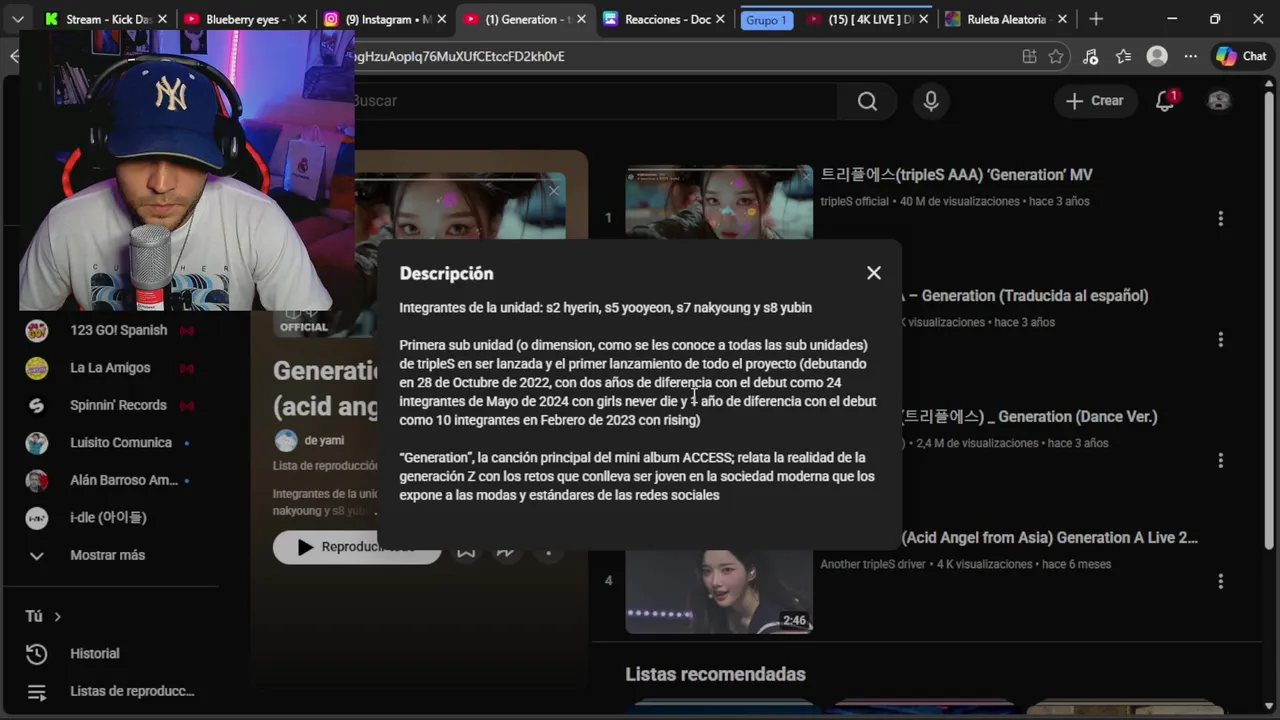
Task: Open Another tripleS driver channel link
Action: (873, 564)
